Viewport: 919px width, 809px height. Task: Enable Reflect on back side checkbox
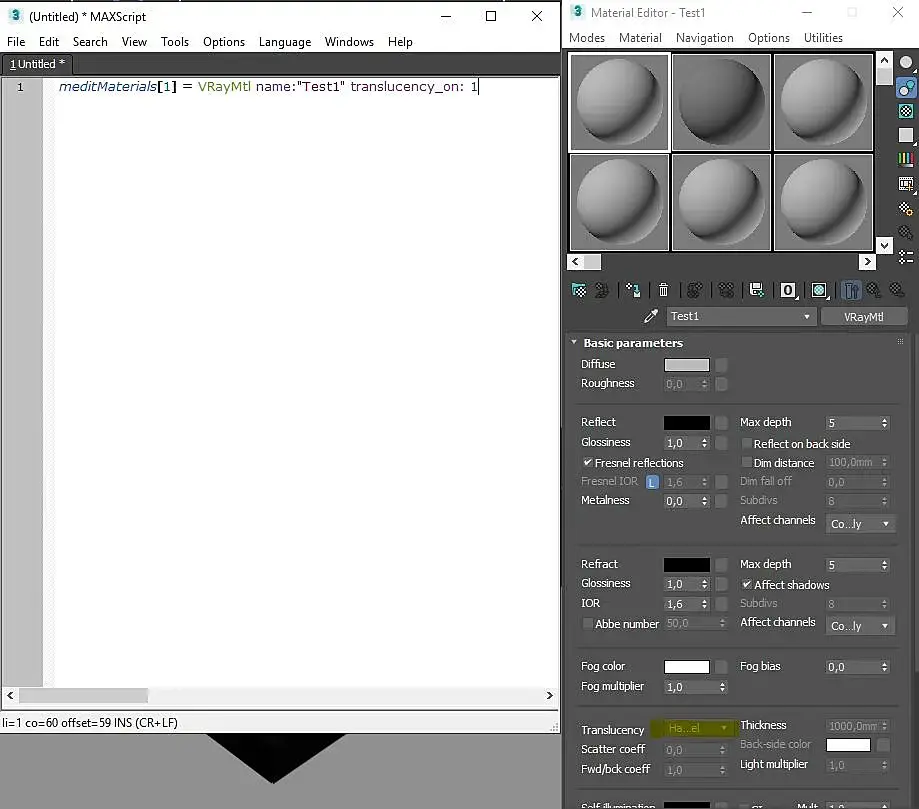point(747,443)
